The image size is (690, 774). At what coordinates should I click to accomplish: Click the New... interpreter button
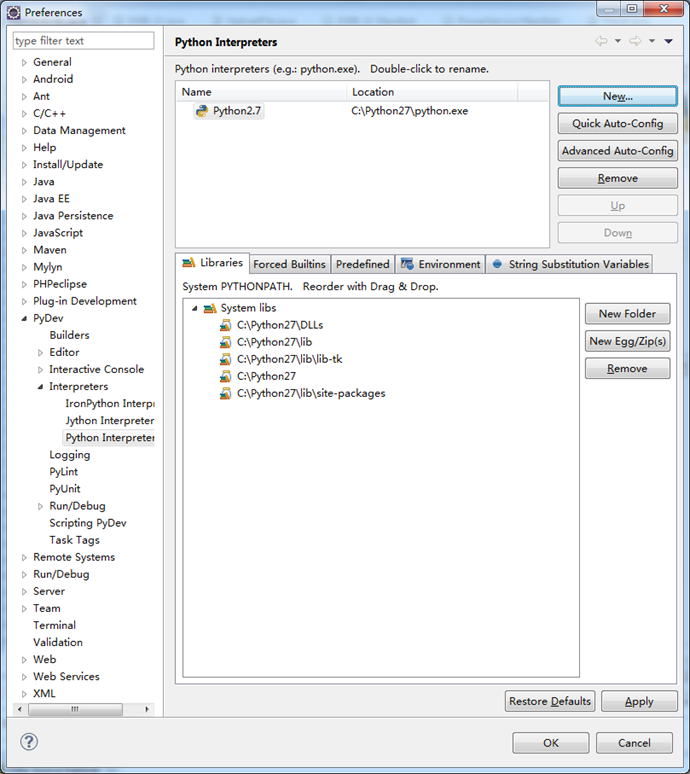(x=617, y=96)
